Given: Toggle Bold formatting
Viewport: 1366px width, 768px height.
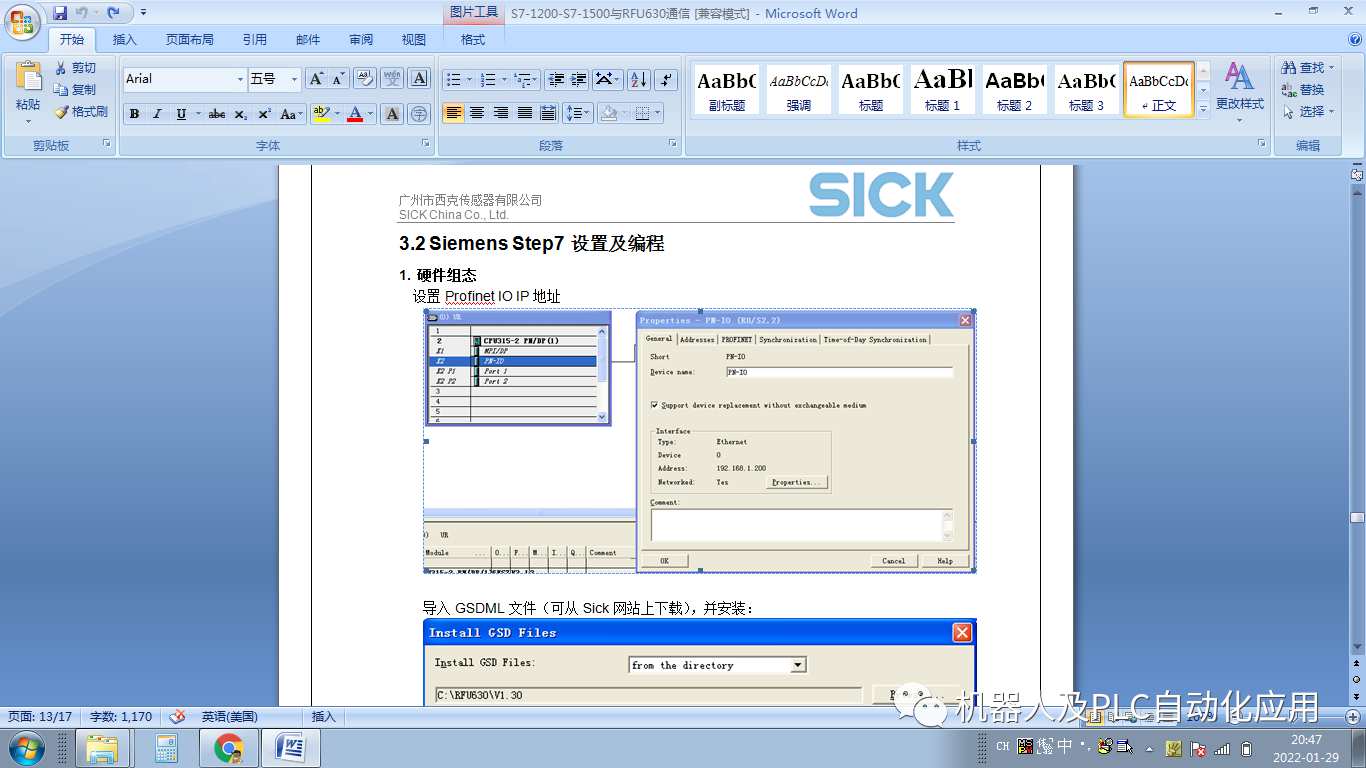Looking at the screenshot, I should click(135, 114).
